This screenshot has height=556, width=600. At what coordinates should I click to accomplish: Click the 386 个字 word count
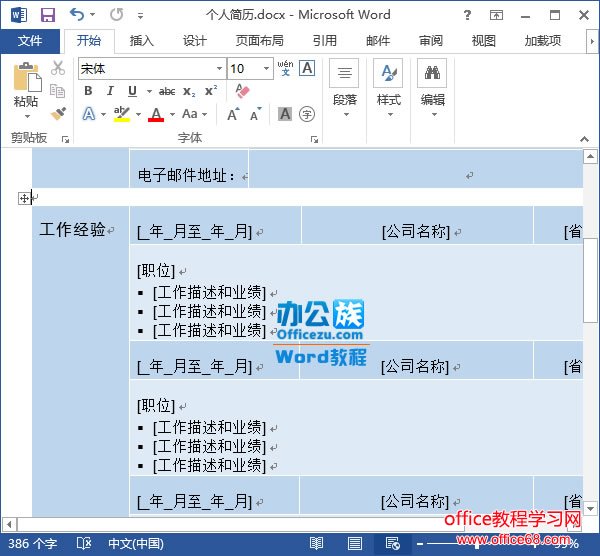[33, 544]
